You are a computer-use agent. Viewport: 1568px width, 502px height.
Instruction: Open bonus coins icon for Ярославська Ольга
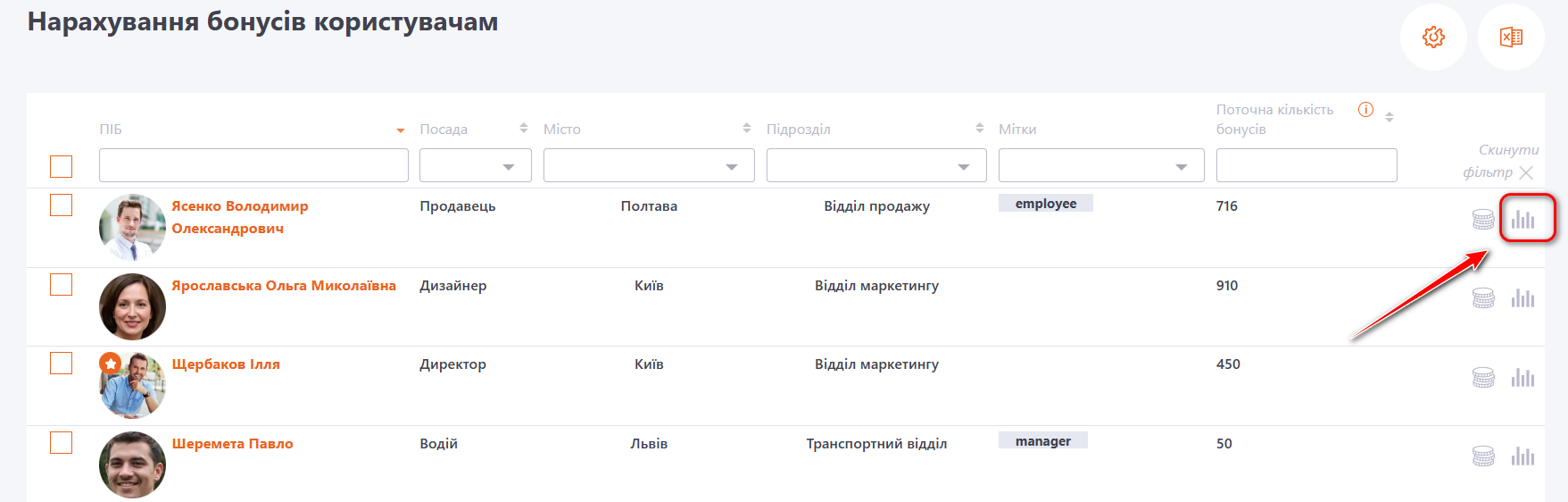click(1483, 297)
